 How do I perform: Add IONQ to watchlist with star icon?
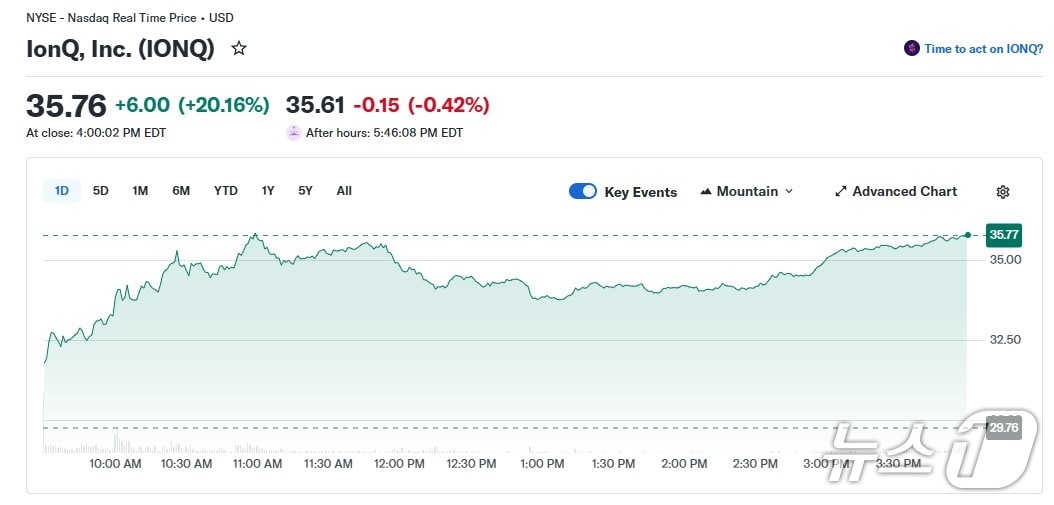[239, 48]
